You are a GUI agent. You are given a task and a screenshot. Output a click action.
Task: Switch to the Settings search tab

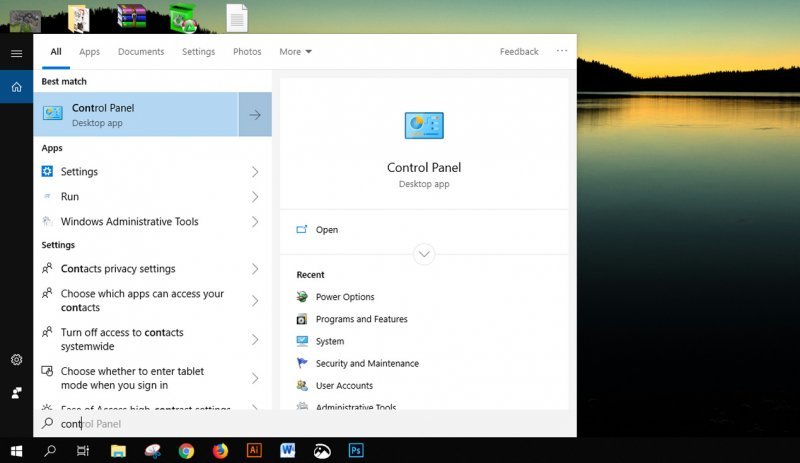[198, 52]
